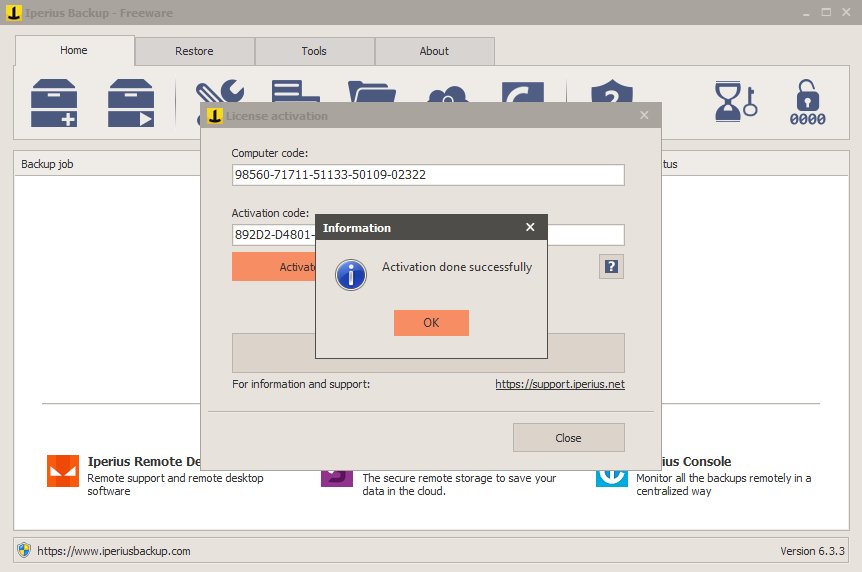Click the blue information icon
862x572 pixels.
(351, 275)
